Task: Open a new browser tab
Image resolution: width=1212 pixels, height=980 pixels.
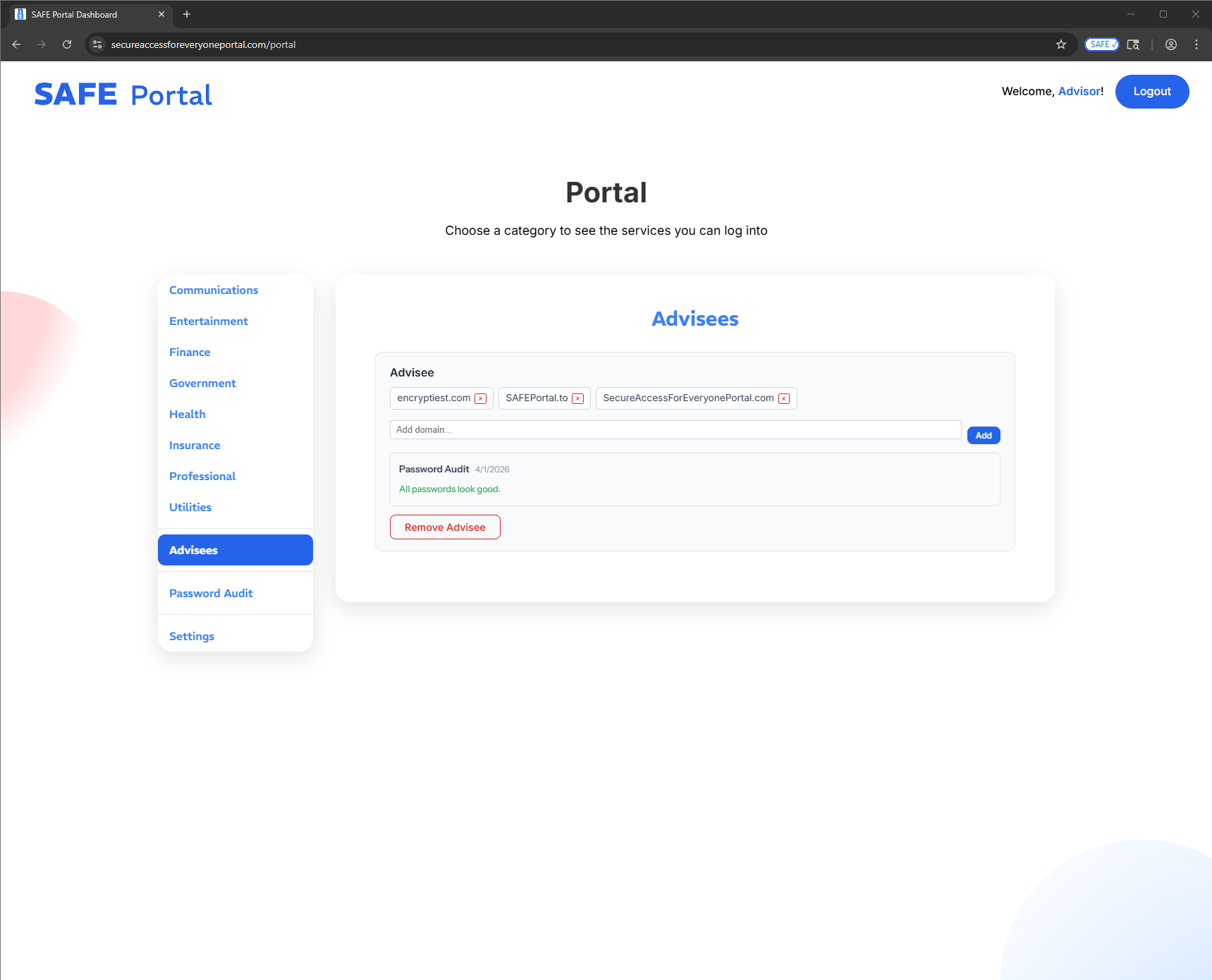Action: [187, 14]
